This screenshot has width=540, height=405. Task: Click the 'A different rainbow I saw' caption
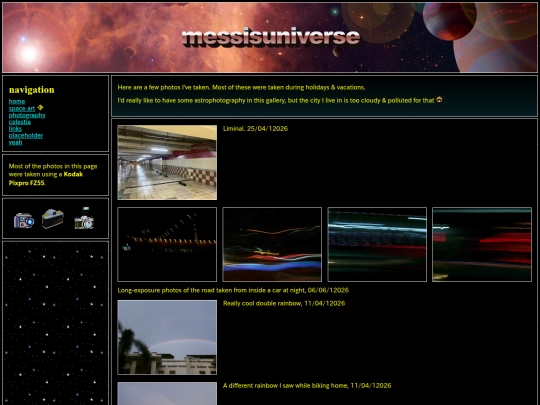[x=307, y=385]
